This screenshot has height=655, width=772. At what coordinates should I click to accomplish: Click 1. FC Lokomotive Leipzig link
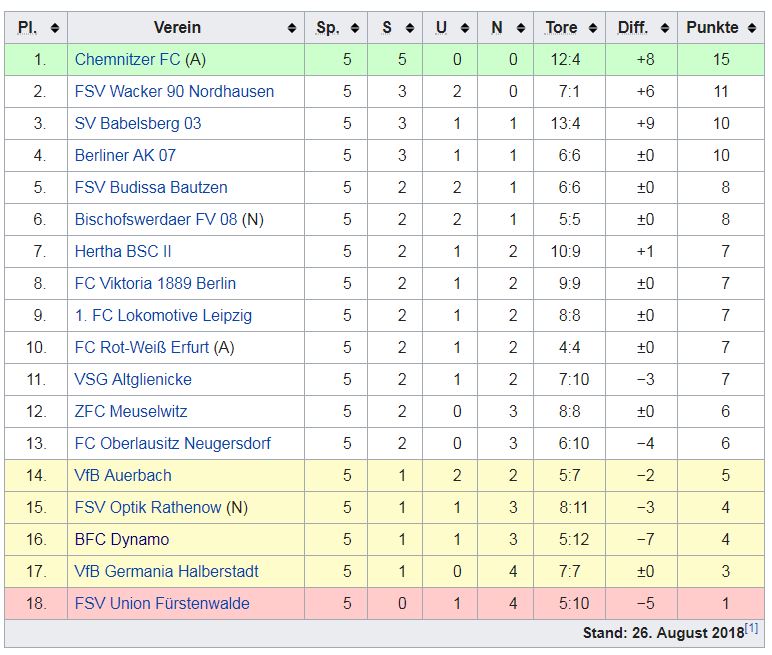pyautogui.click(x=163, y=315)
